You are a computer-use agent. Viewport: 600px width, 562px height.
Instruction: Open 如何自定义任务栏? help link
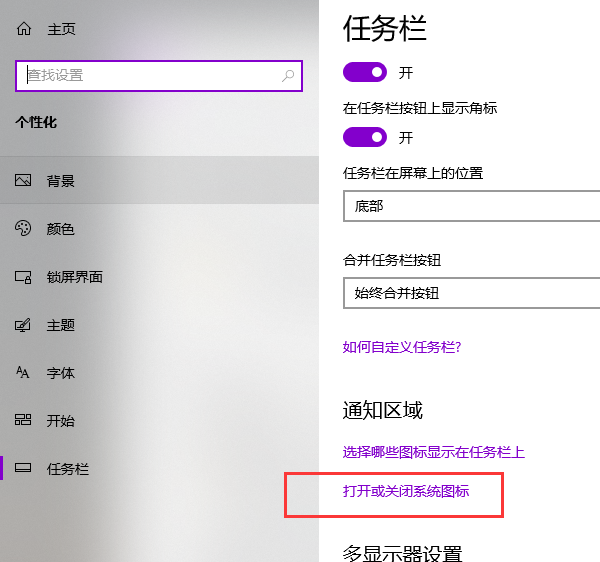coord(402,347)
